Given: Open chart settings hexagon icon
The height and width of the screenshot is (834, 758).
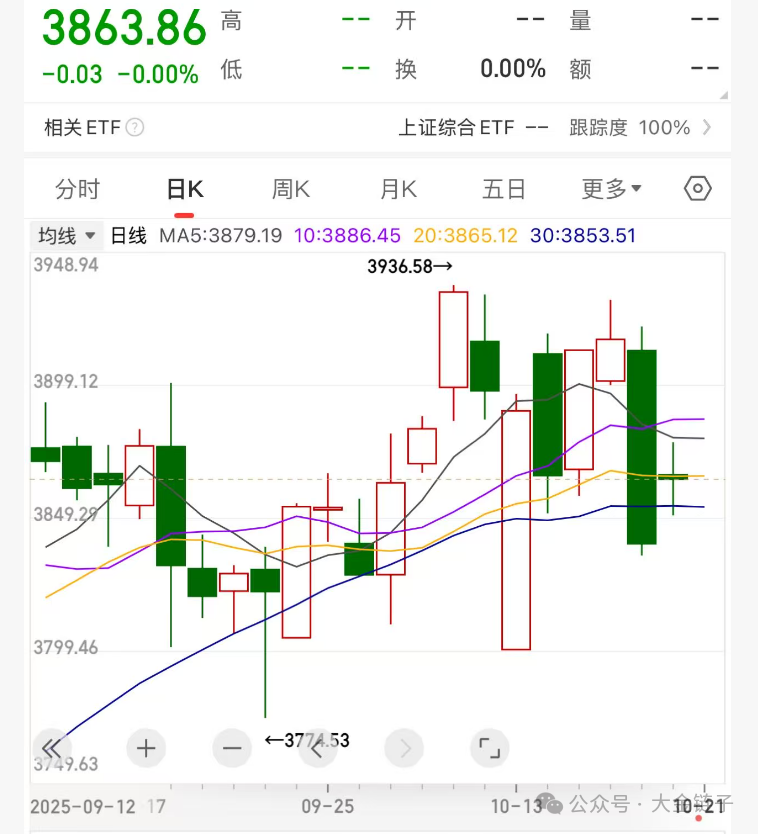Looking at the screenshot, I should point(698,189).
